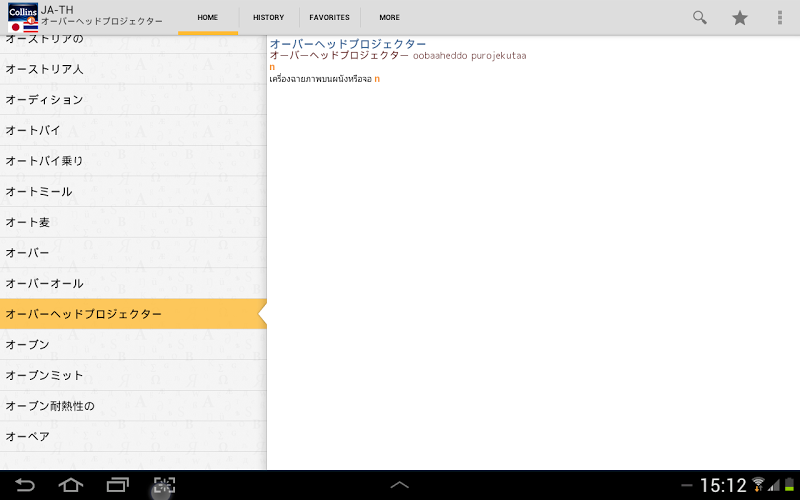Select the オートミール entry
800x500 pixels.
click(133, 192)
